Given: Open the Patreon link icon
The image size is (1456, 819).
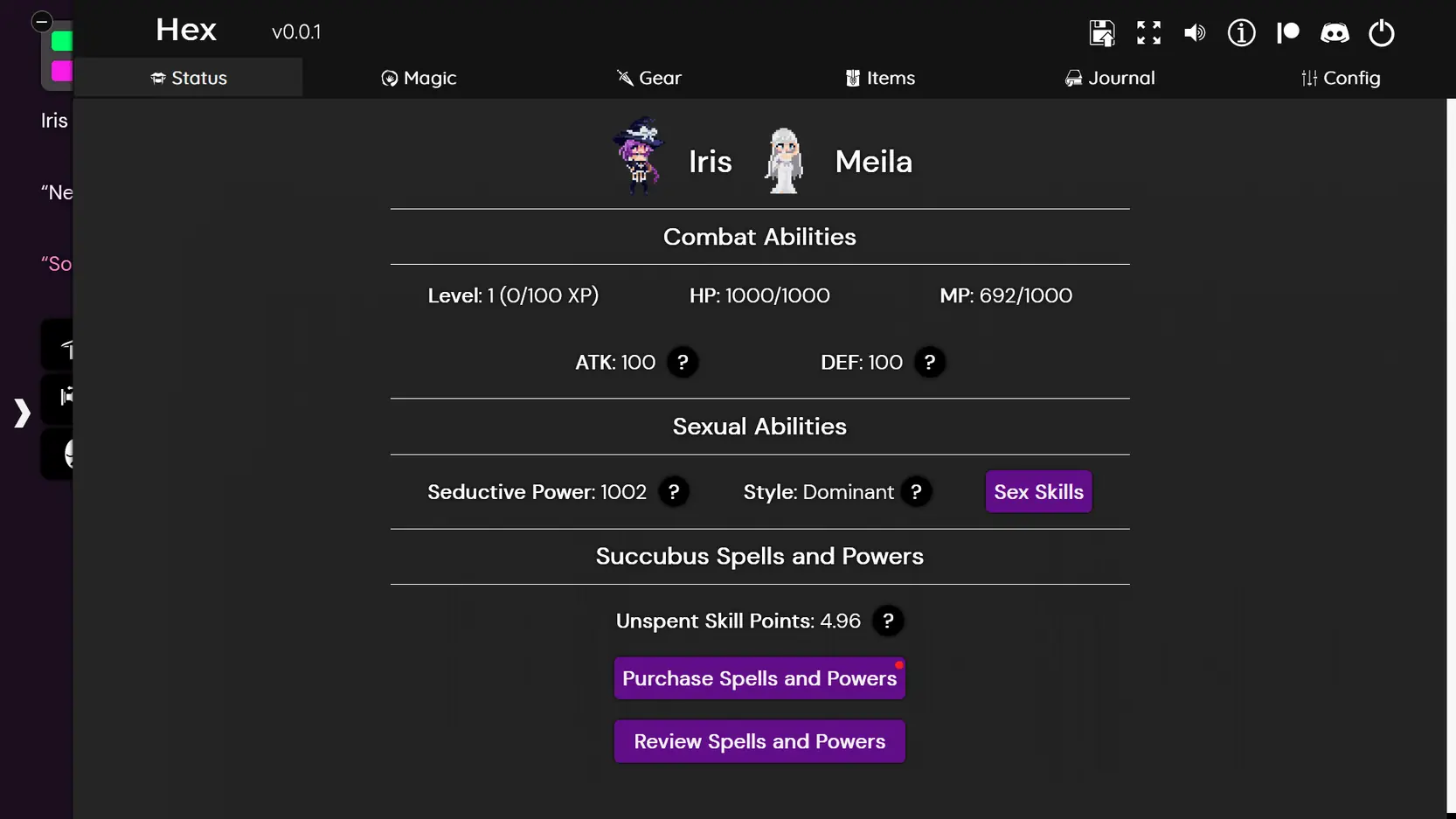Looking at the screenshot, I should [1287, 33].
